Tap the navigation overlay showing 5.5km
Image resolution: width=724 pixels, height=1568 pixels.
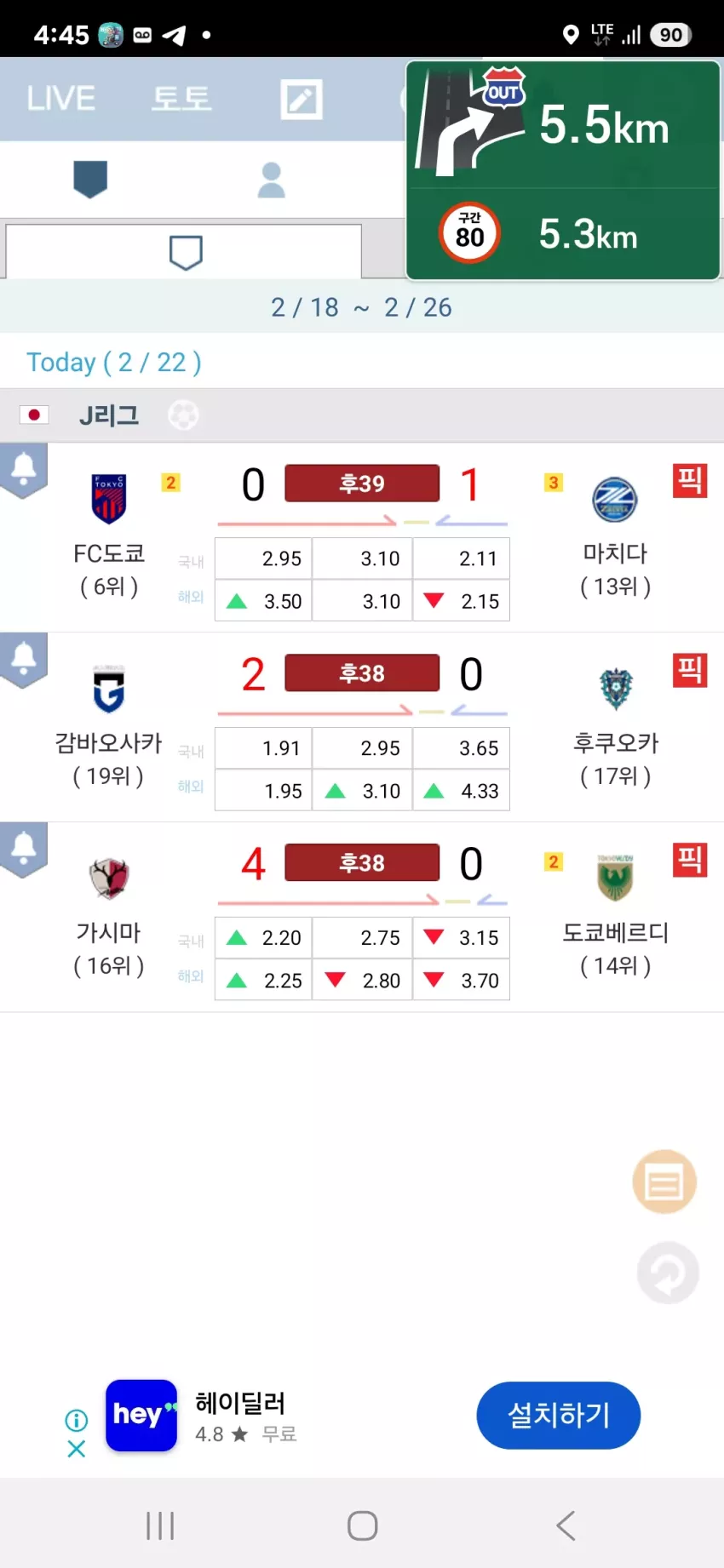click(x=563, y=170)
